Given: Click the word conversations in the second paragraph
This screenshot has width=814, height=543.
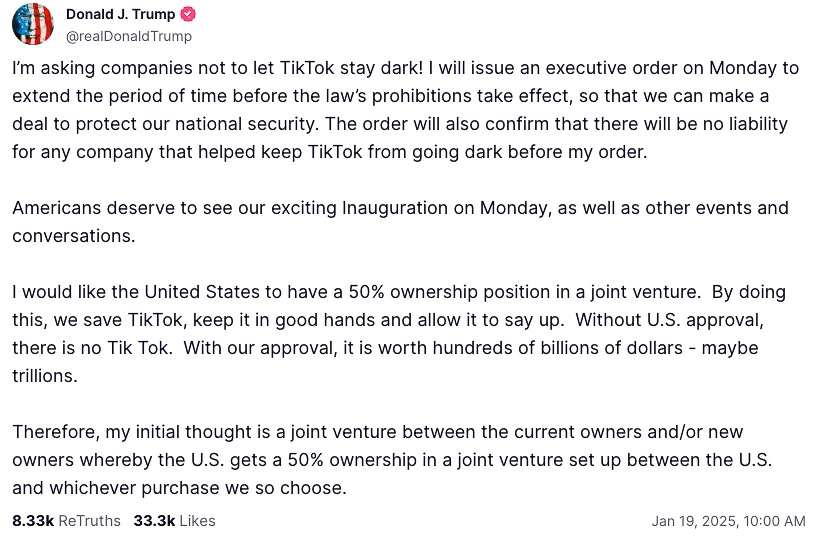Looking at the screenshot, I should pos(73,236).
